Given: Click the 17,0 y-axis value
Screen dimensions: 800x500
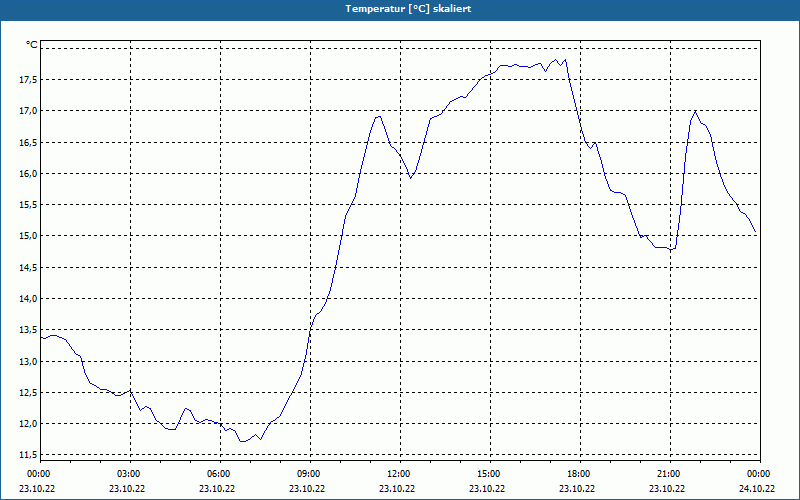Looking at the screenshot, I should pos(28,111).
